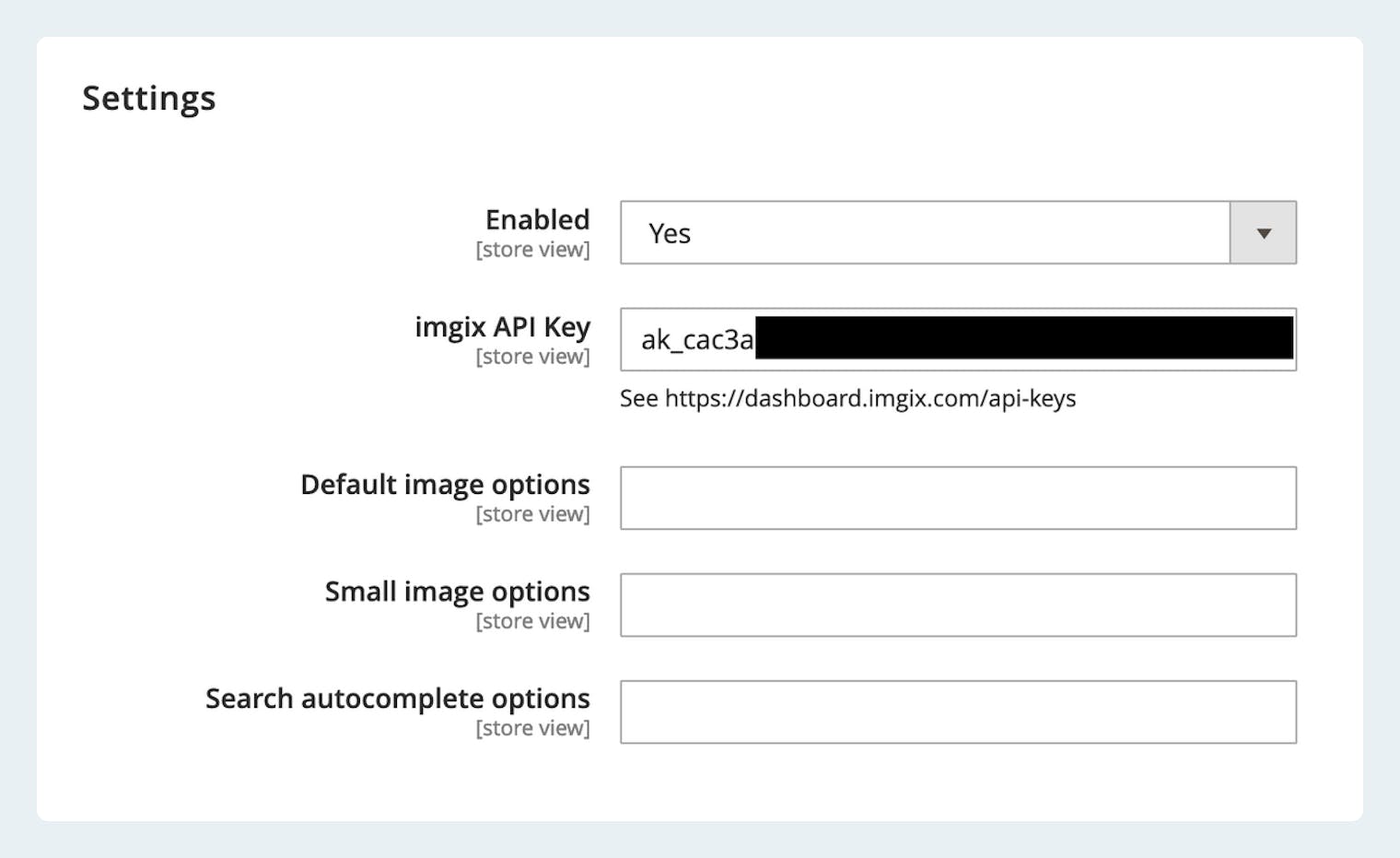
Task: Click the 'Enabled' field label
Action: [537, 219]
